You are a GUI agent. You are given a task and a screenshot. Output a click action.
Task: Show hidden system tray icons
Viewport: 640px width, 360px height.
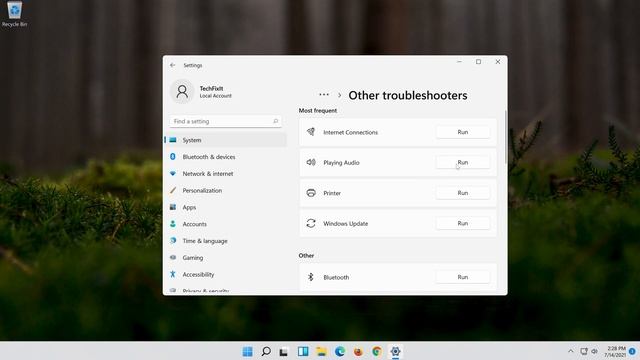pyautogui.click(x=571, y=351)
